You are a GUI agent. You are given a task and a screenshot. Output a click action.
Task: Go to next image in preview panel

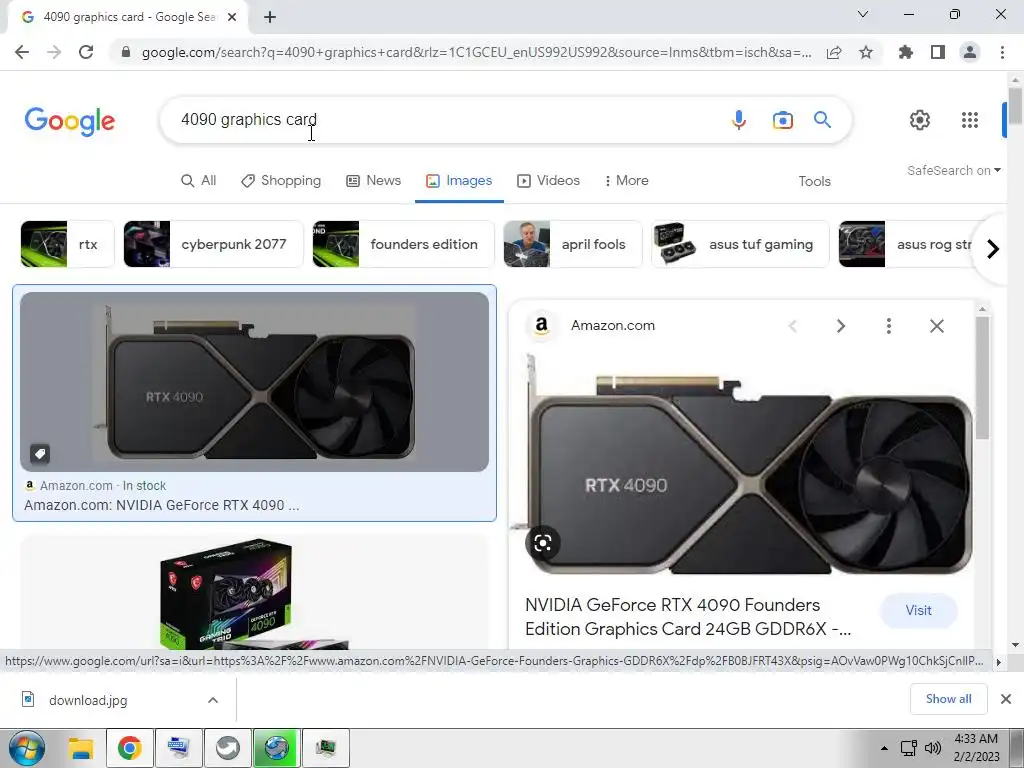point(840,326)
